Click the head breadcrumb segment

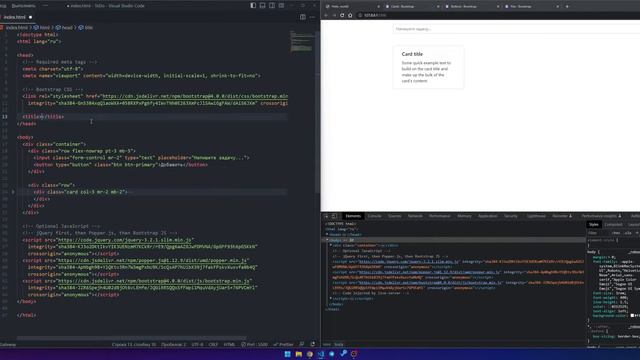pos(64,28)
